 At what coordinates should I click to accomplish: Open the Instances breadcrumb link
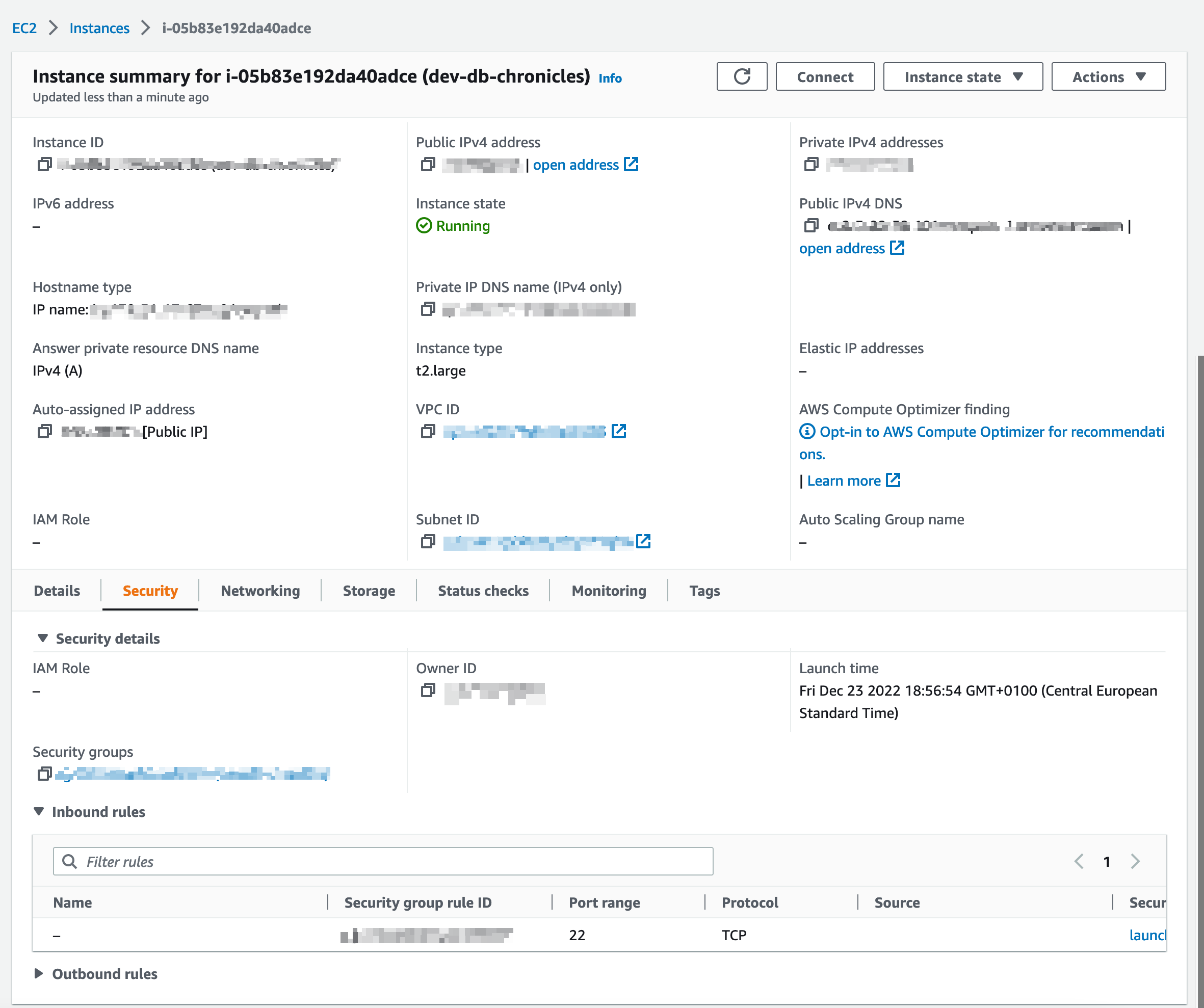pyautogui.click(x=99, y=28)
